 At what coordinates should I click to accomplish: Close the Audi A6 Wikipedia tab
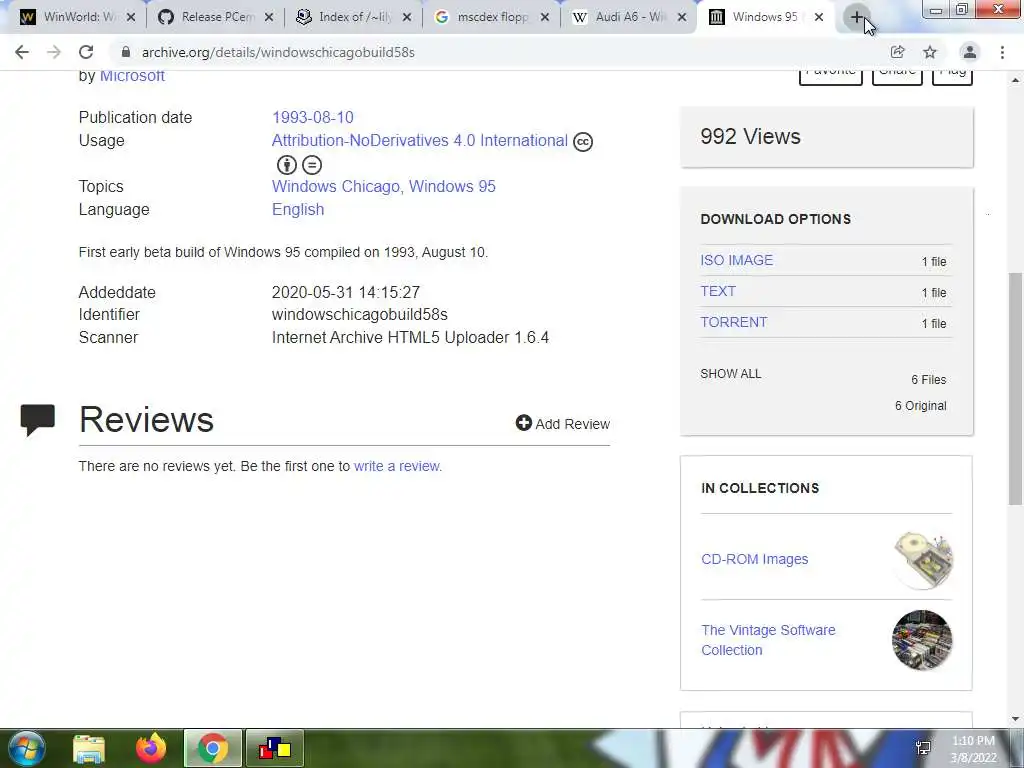pos(682,18)
